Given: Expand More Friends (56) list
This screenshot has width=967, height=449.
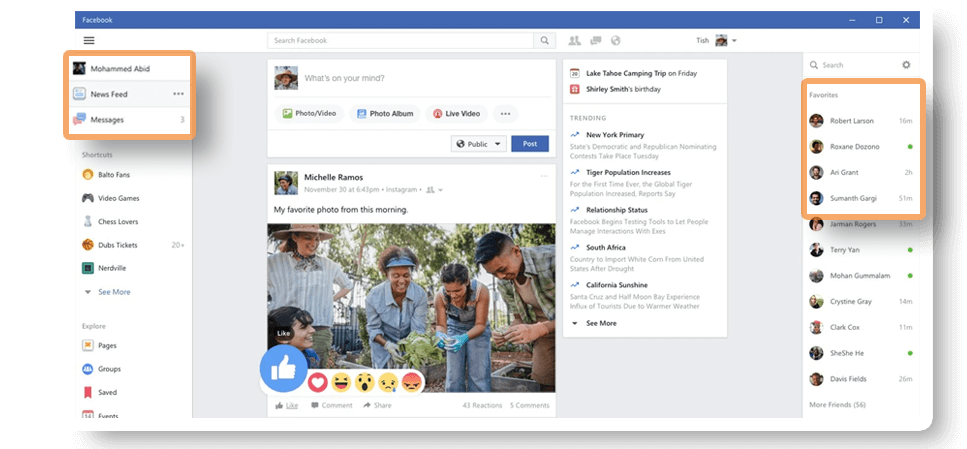Looking at the screenshot, I should pyautogui.click(x=837, y=405).
